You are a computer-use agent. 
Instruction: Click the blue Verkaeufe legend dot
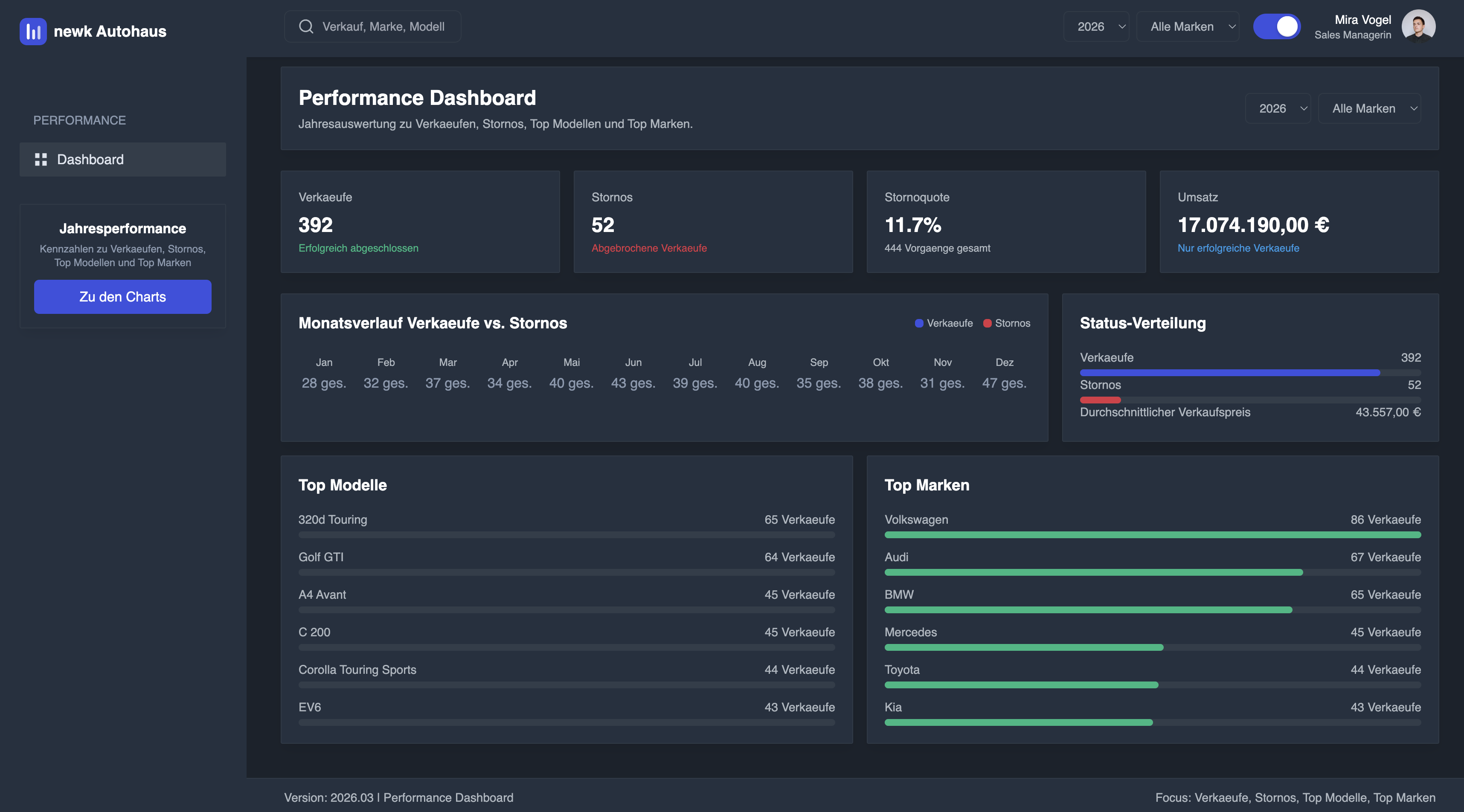918,323
